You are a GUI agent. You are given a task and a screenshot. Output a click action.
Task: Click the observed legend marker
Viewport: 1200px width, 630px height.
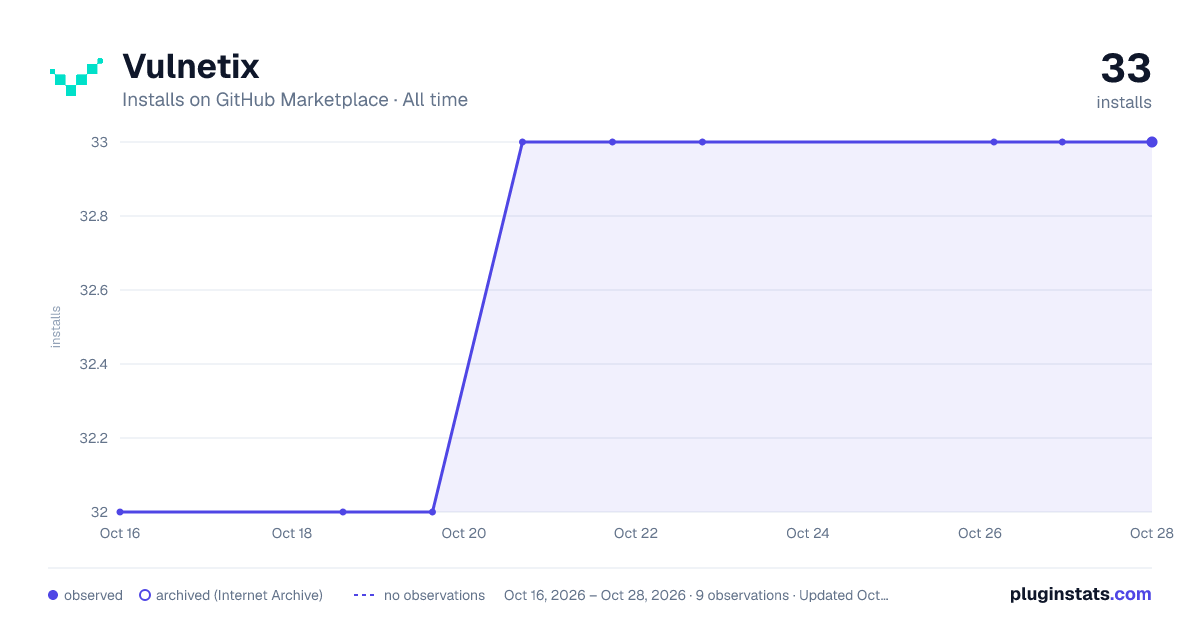(53, 595)
